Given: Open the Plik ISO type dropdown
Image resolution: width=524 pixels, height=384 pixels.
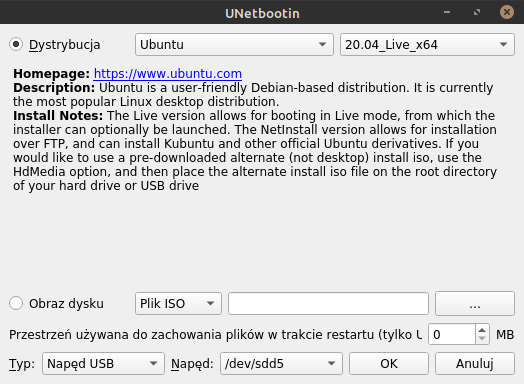Looking at the screenshot, I should (178, 303).
